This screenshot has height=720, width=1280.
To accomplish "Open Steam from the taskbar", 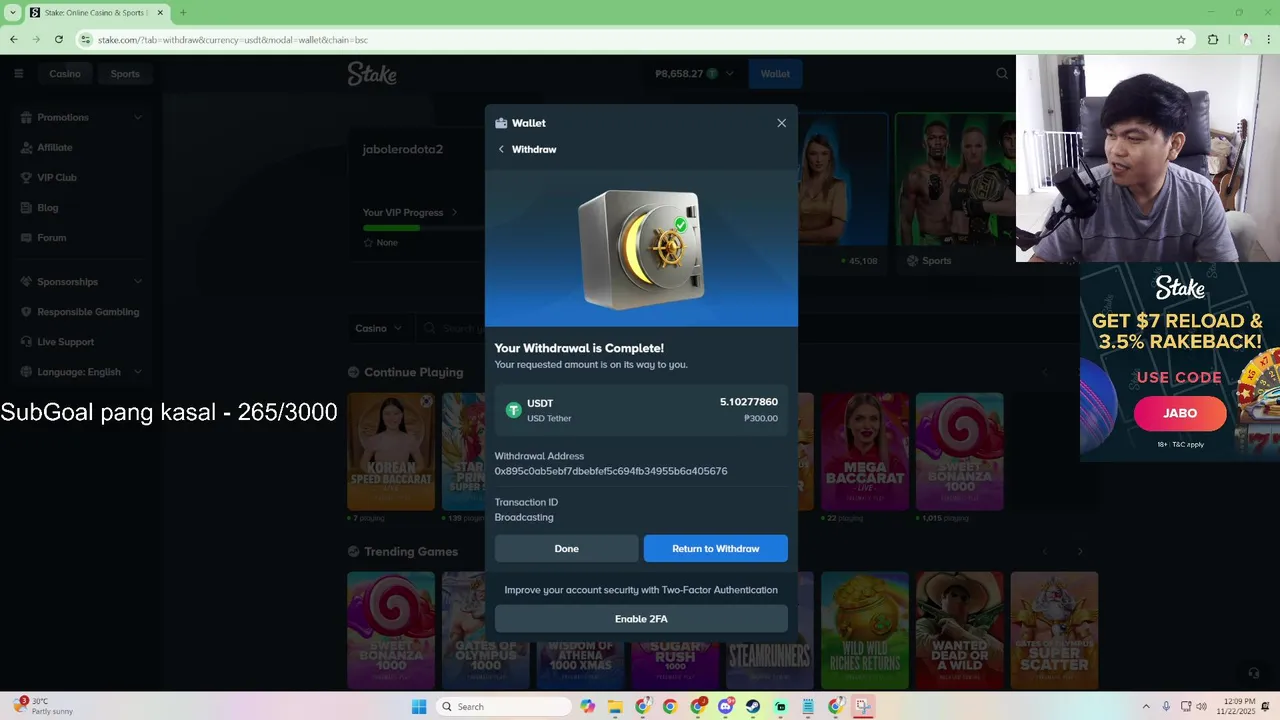I will point(753,707).
